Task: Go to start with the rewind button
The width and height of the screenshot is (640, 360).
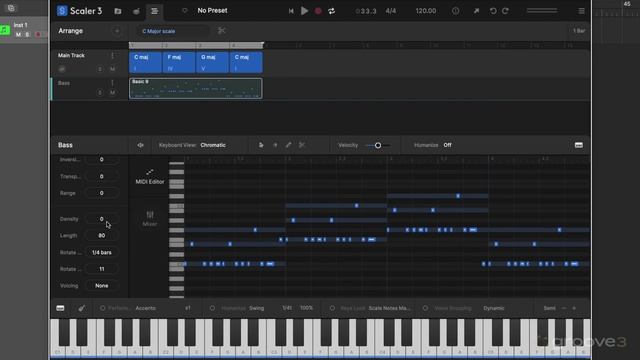Action: coord(291,11)
